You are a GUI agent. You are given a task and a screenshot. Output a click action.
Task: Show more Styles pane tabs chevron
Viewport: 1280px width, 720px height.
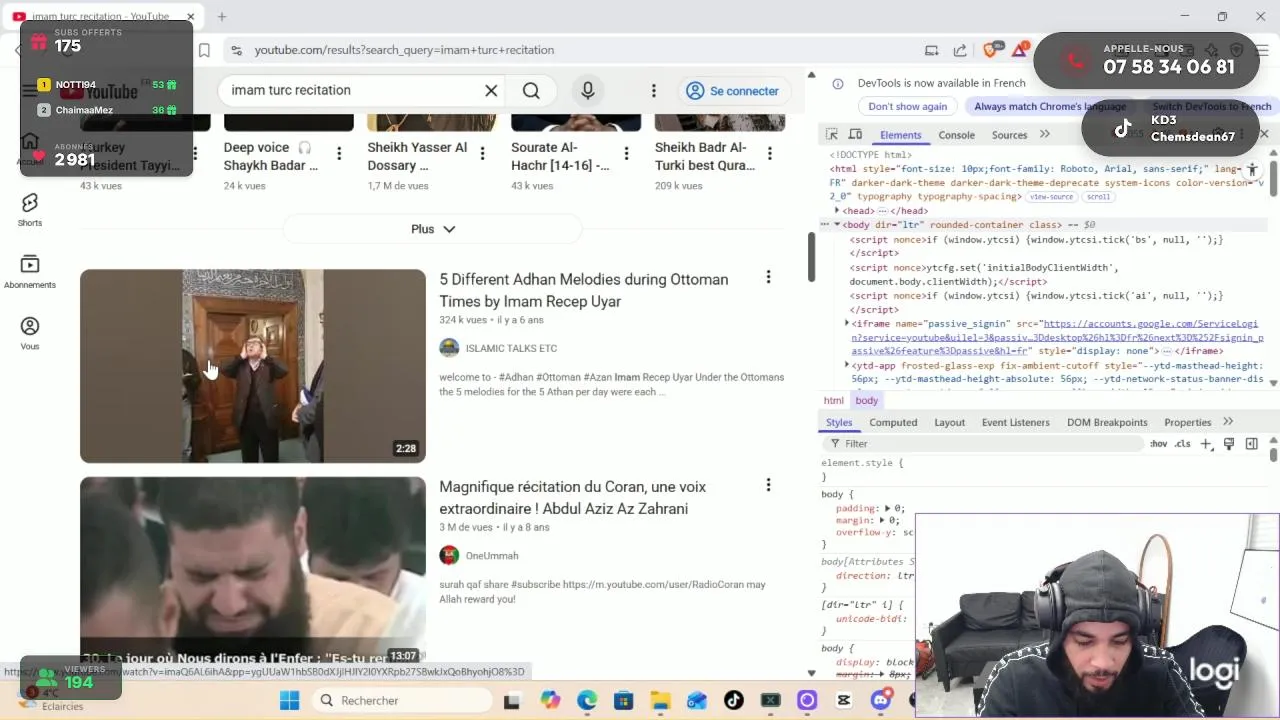[1228, 422]
